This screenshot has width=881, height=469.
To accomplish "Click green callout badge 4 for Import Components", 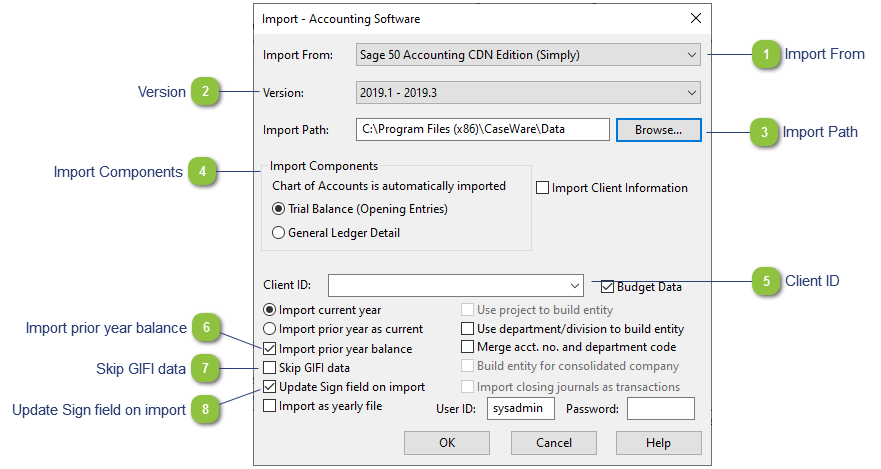I will click(x=202, y=171).
